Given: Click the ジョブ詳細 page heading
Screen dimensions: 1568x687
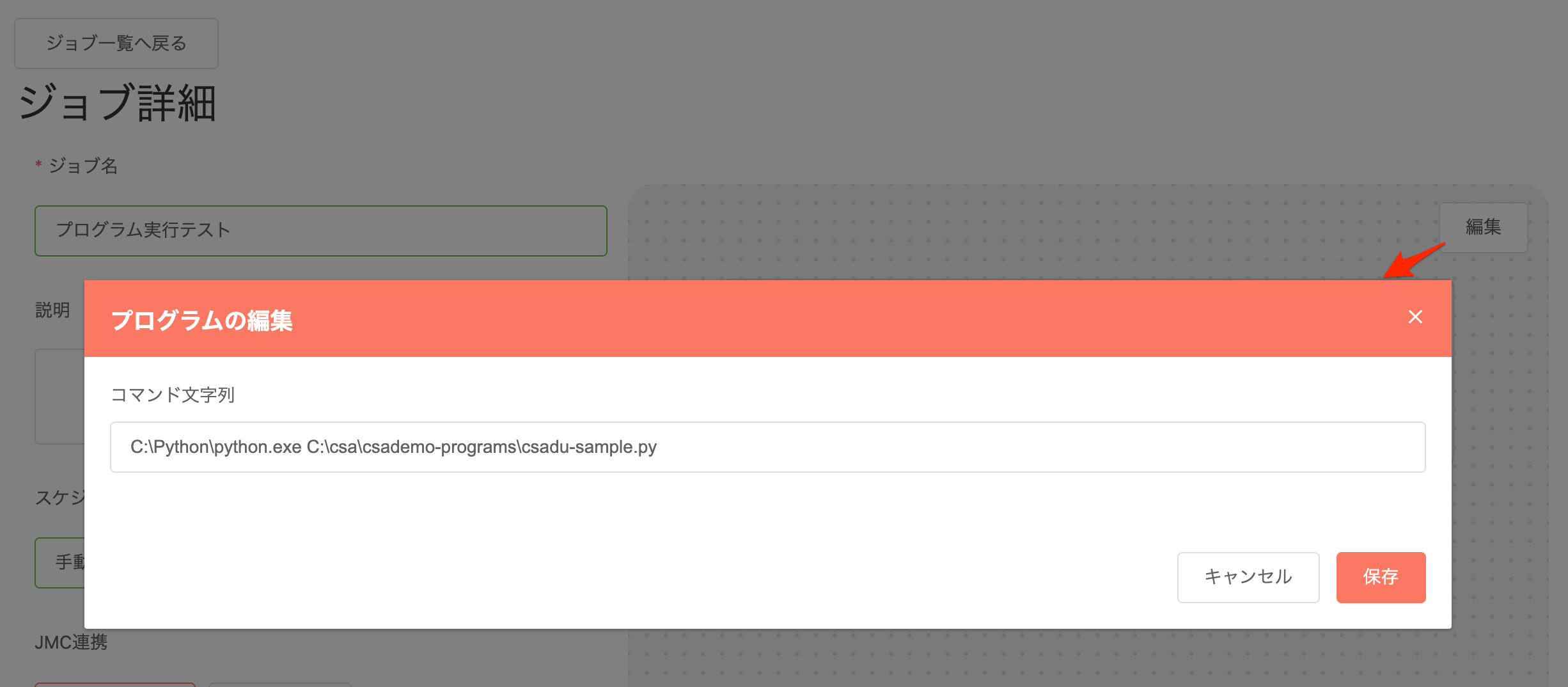Looking at the screenshot, I should (x=118, y=102).
